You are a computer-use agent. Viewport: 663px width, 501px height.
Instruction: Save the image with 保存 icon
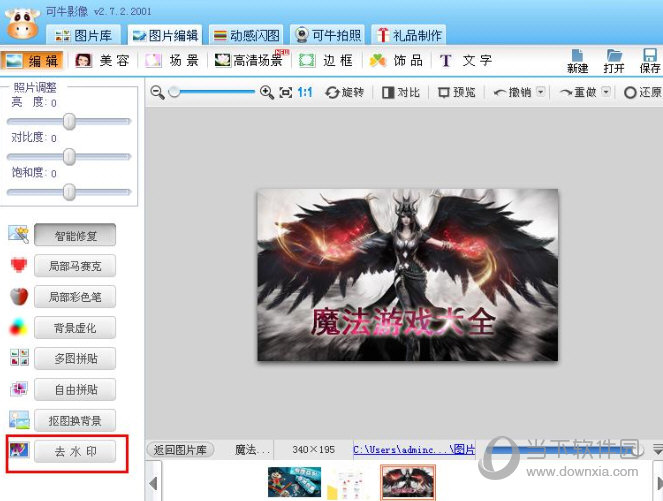(650, 60)
